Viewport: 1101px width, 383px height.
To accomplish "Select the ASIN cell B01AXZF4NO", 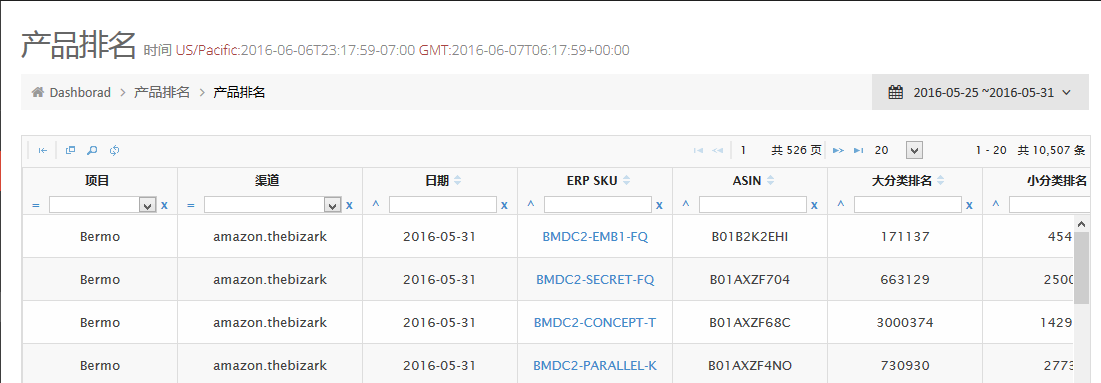I will click(750, 365).
